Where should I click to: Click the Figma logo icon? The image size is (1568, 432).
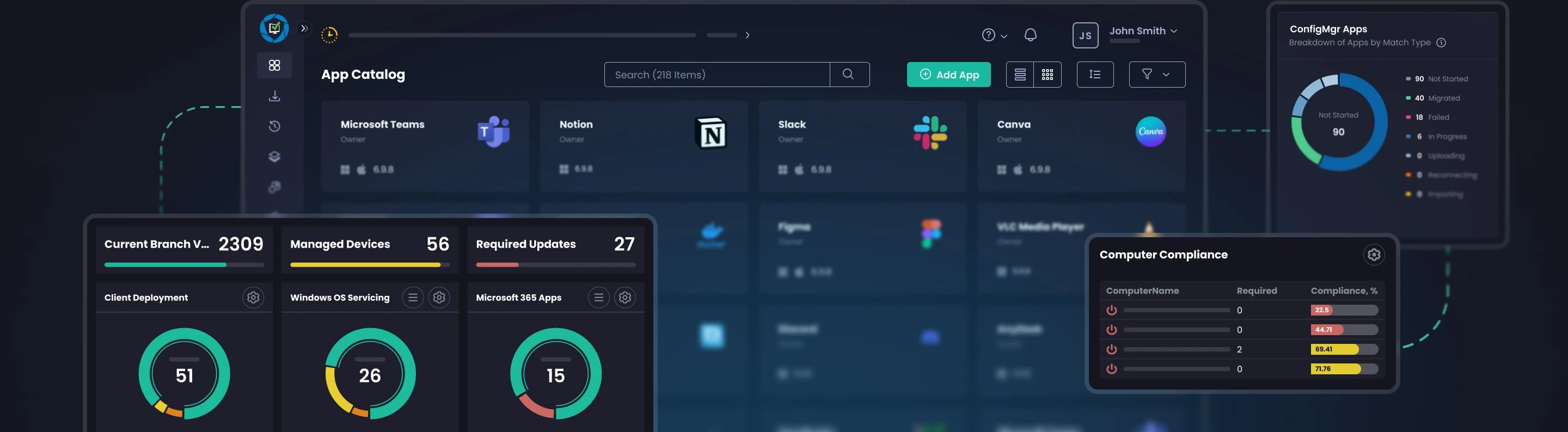[930, 234]
